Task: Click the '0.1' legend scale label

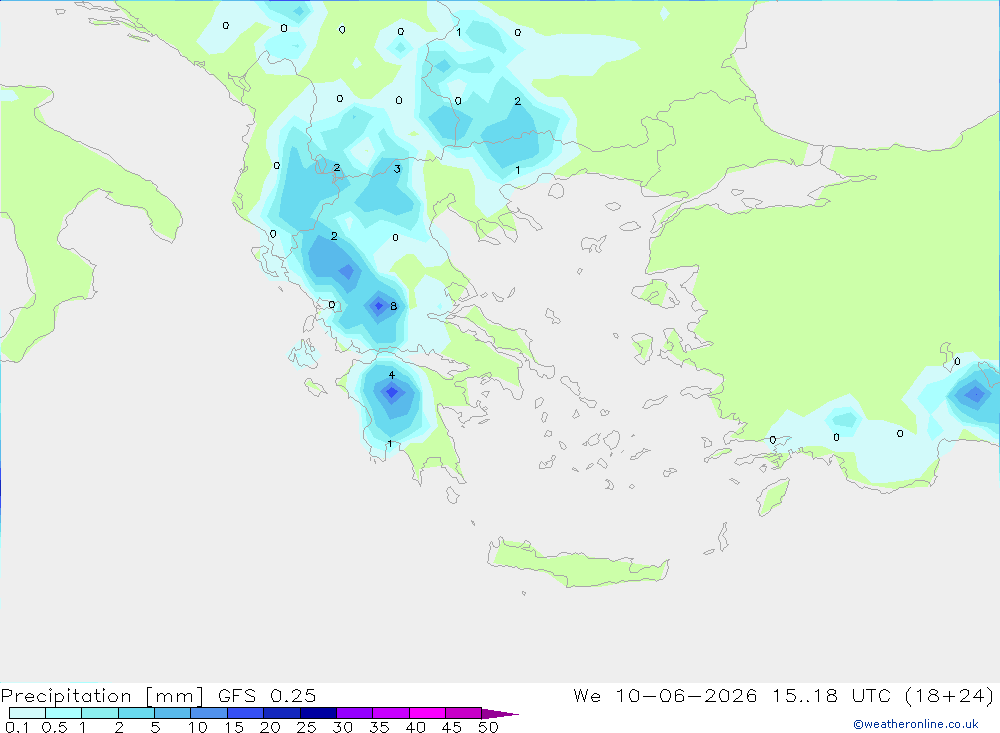Action: tap(17, 727)
